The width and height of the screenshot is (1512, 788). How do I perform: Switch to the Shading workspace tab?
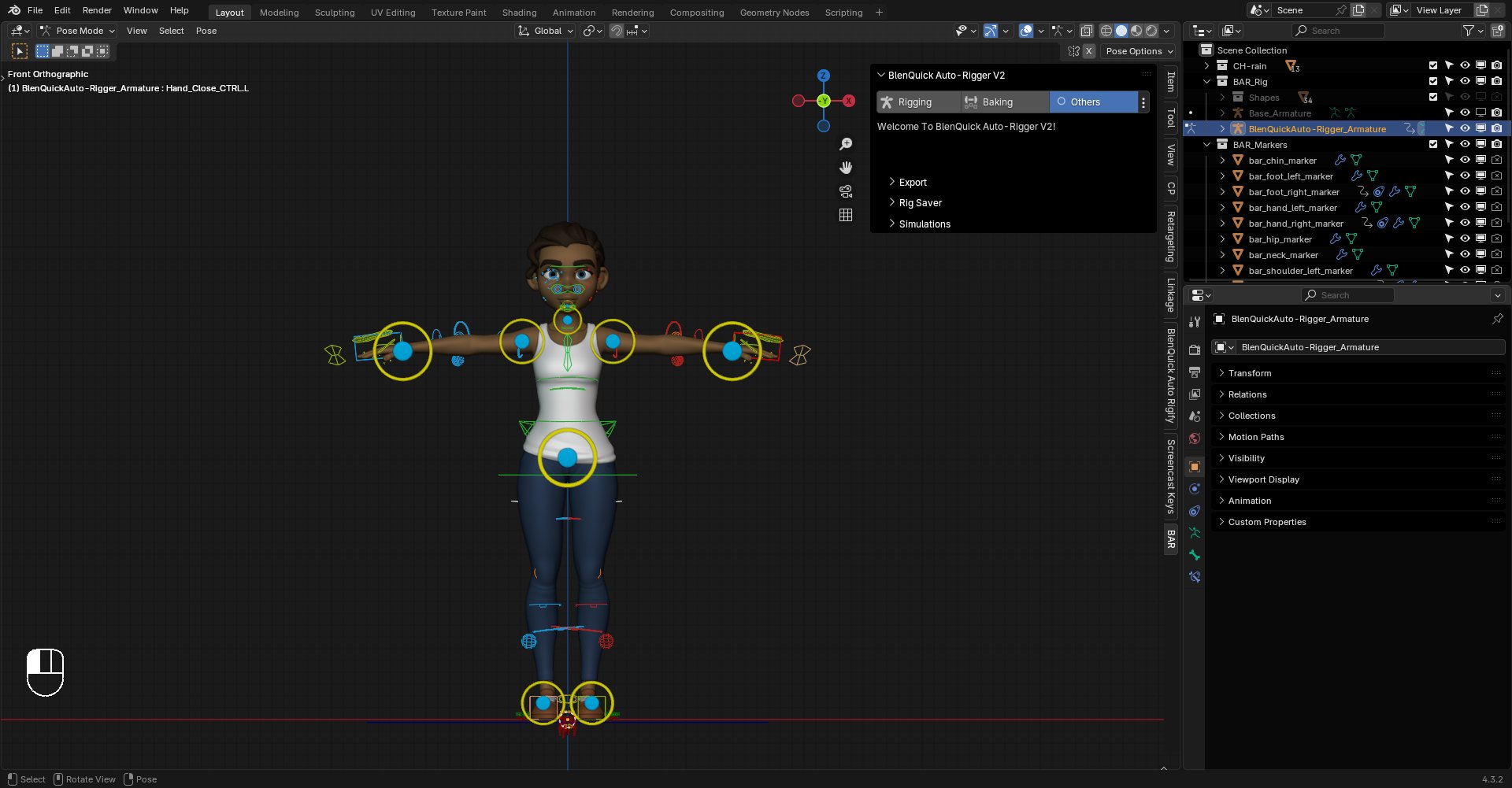[x=519, y=12]
